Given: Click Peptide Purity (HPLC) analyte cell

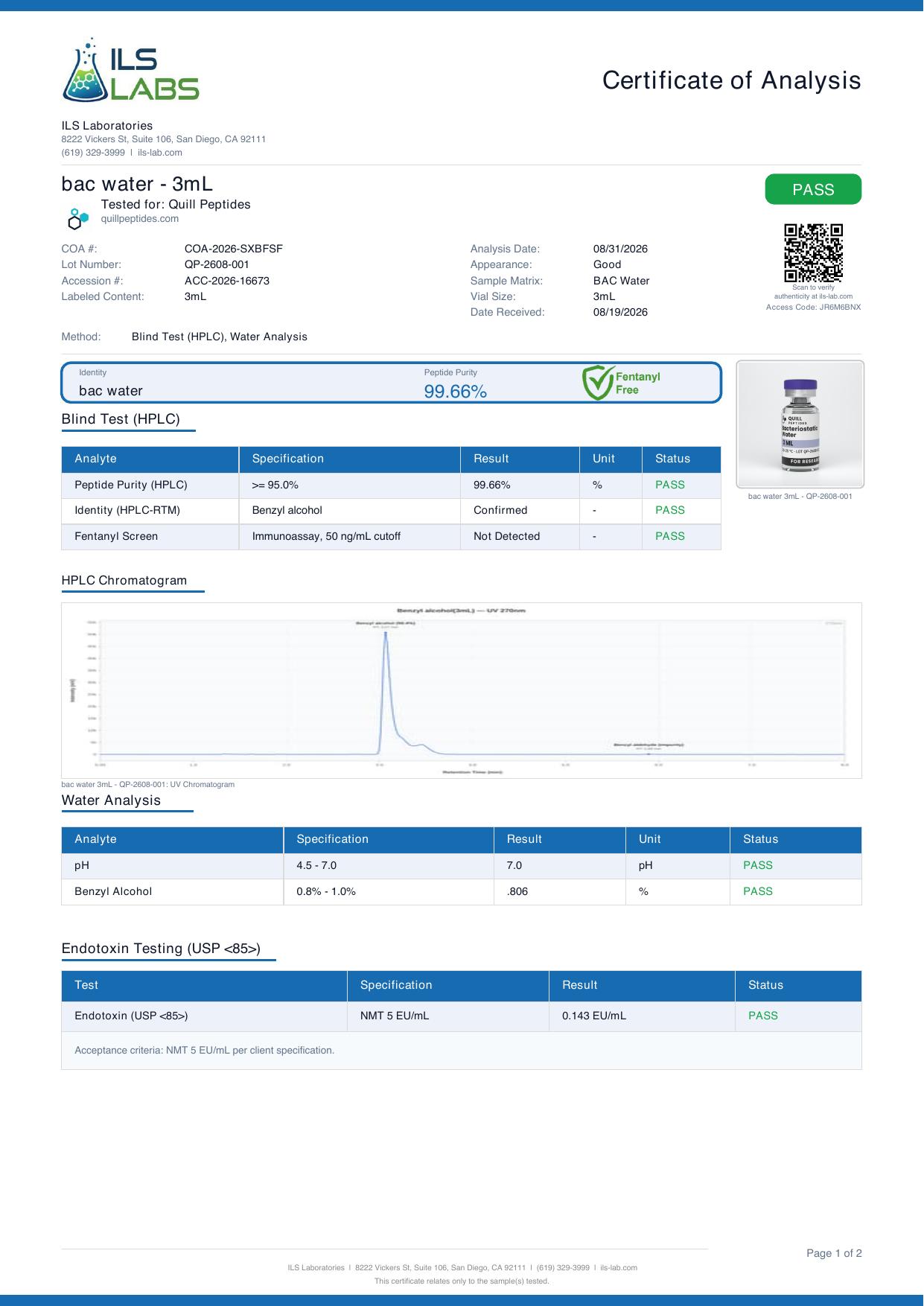Looking at the screenshot, I should tap(150, 485).
